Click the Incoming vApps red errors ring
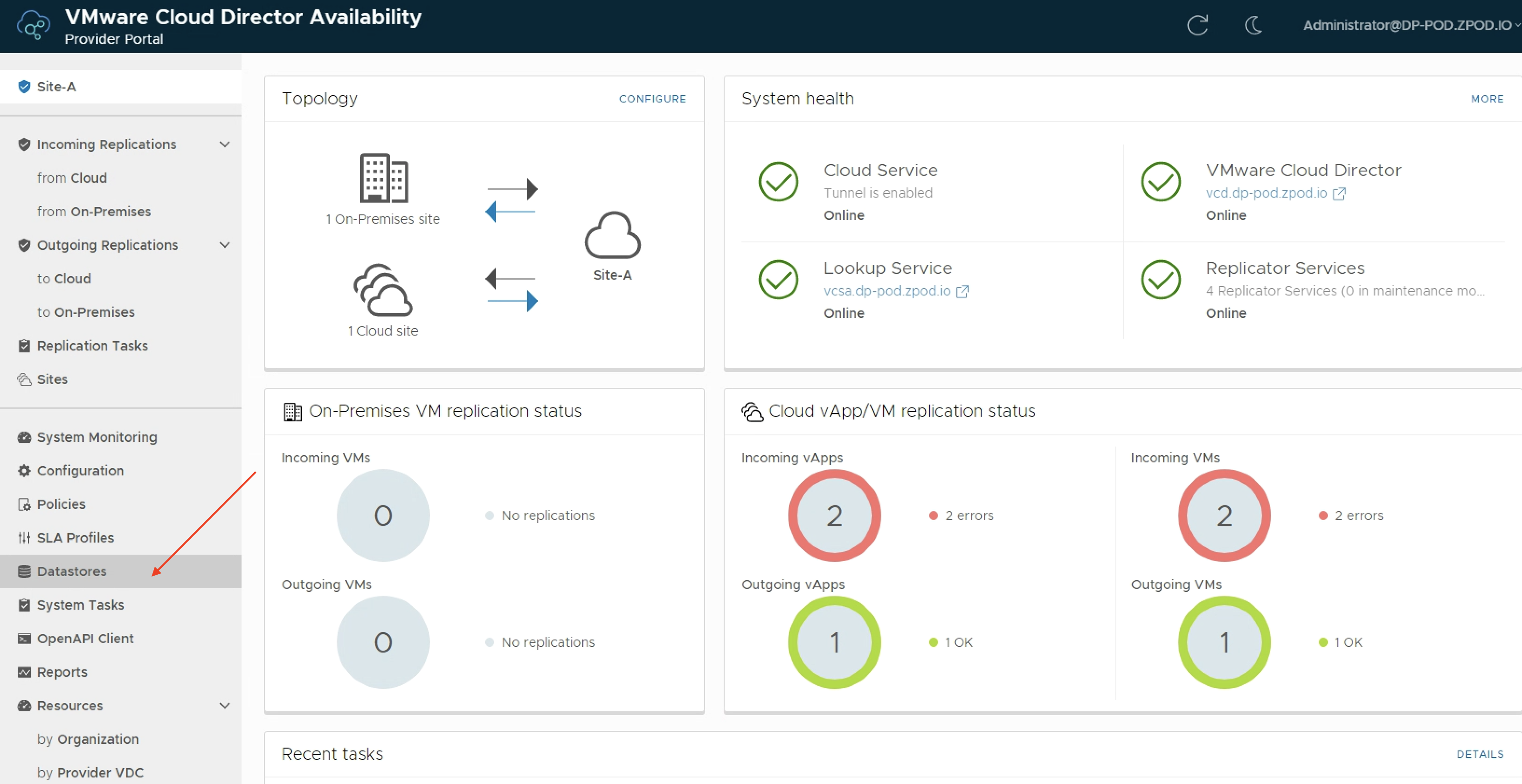This screenshot has width=1522, height=784. pos(834,515)
